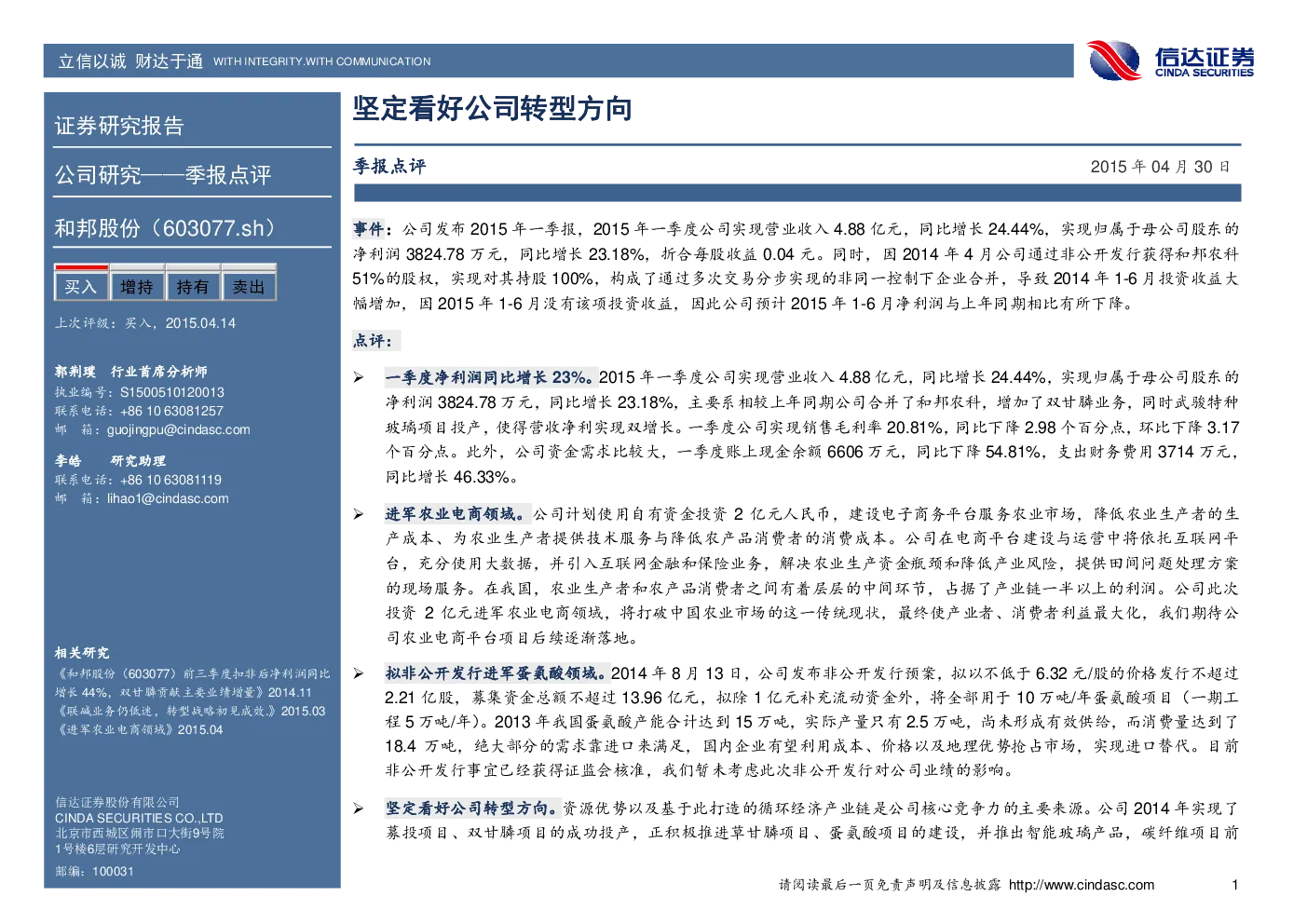The width and height of the screenshot is (1307, 924).
Task: Click bullet heading 拟非公开发行进军蛋氨酸领域
Action: click(x=497, y=673)
